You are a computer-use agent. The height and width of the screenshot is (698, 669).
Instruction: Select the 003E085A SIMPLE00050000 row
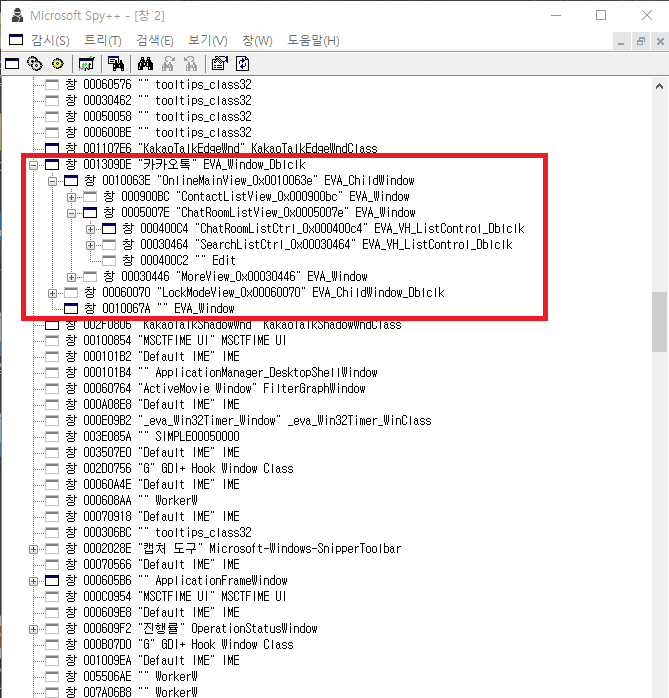[x=153, y=436]
